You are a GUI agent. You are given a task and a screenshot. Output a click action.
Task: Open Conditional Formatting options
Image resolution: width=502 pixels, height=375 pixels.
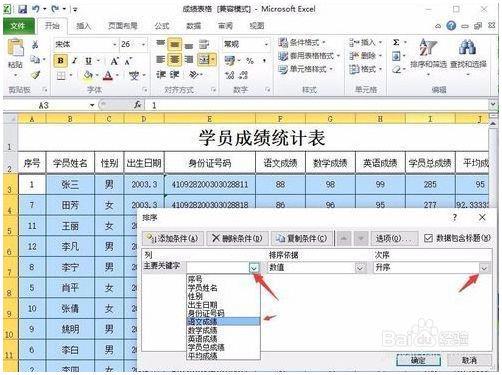pyautogui.click(x=303, y=42)
